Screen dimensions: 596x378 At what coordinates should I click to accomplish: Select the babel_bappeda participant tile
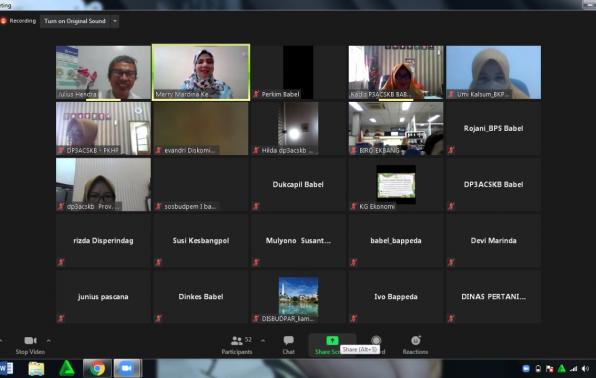pos(396,241)
